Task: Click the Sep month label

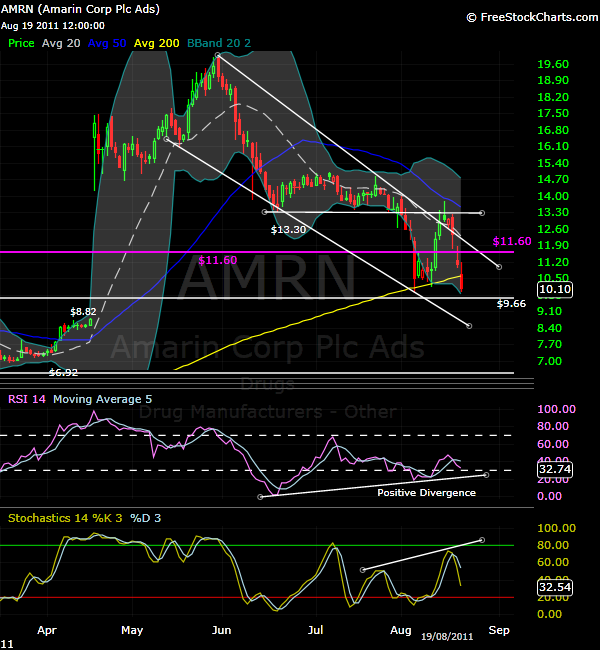Action: coord(499,631)
